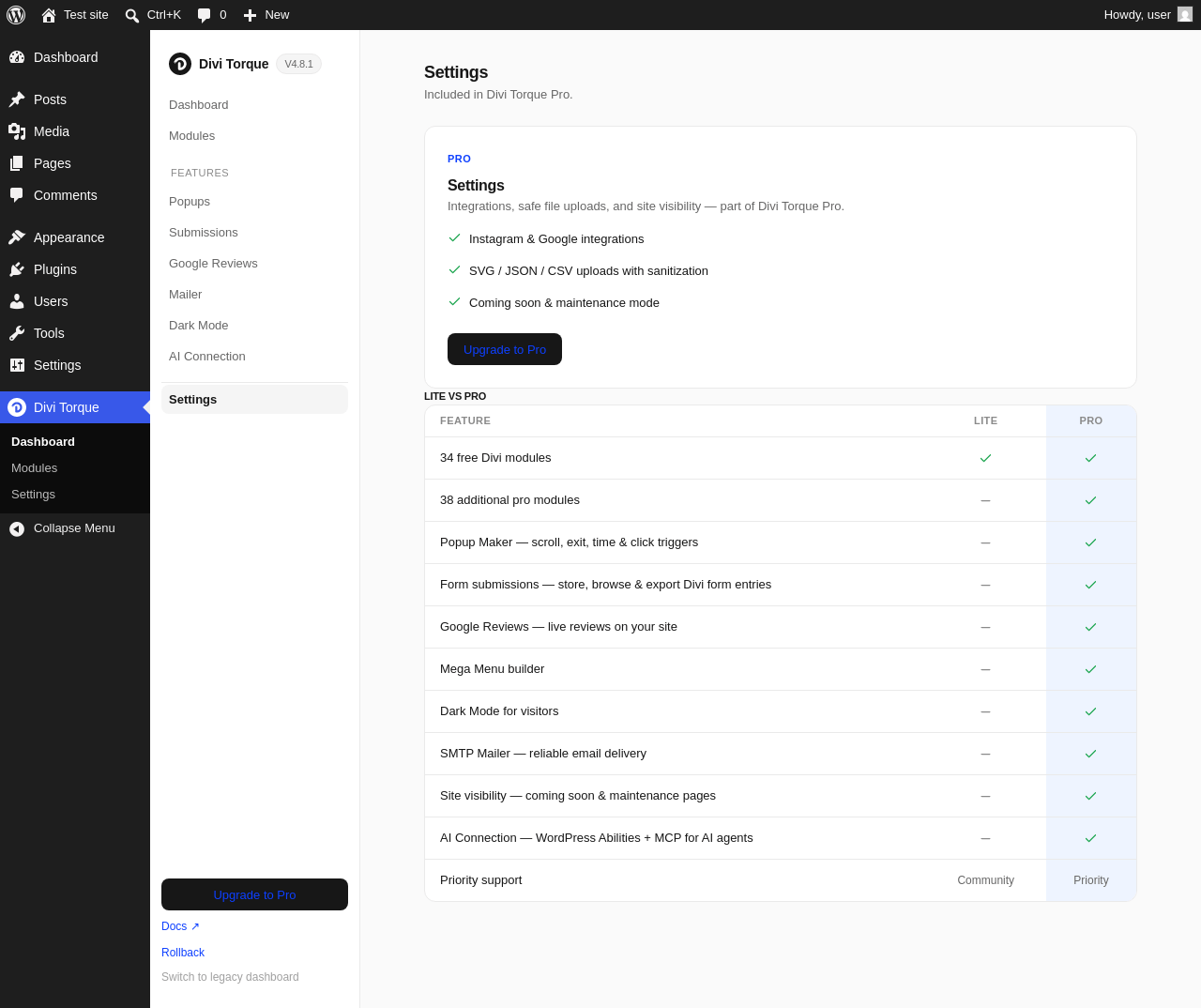The height and width of the screenshot is (1008, 1201).
Task: Click the Rollback link
Action: 183,953
